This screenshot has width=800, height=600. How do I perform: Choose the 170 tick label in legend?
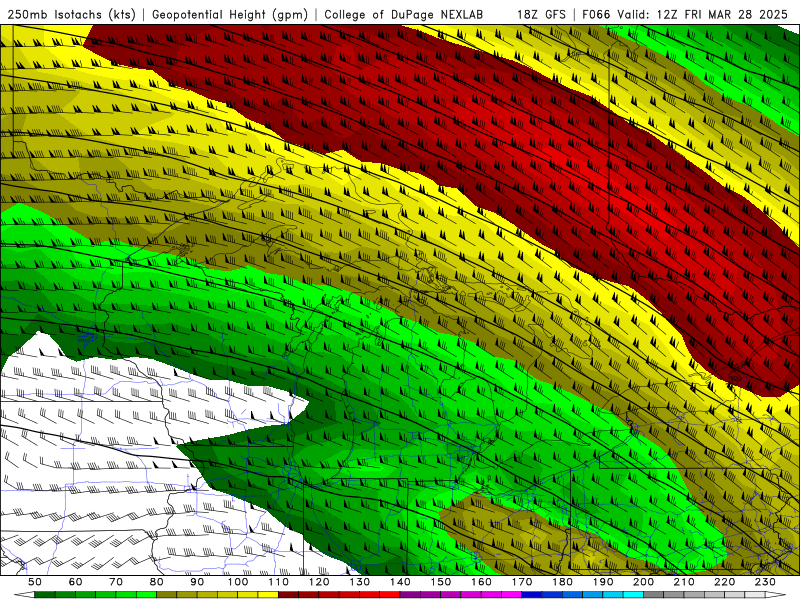click(x=522, y=582)
